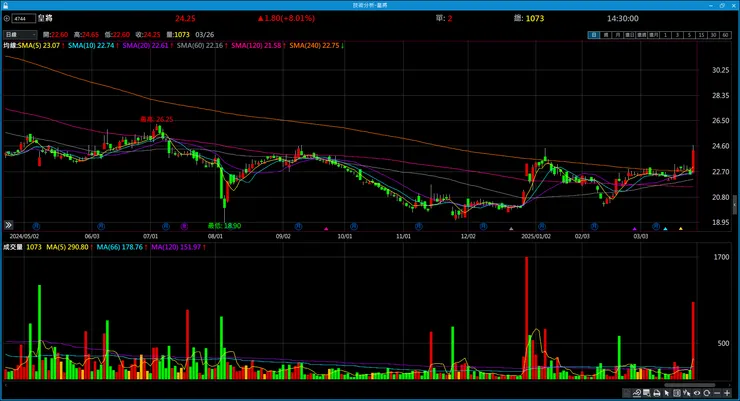Click blue 月 marker above 02/03 date

[x=594, y=226]
